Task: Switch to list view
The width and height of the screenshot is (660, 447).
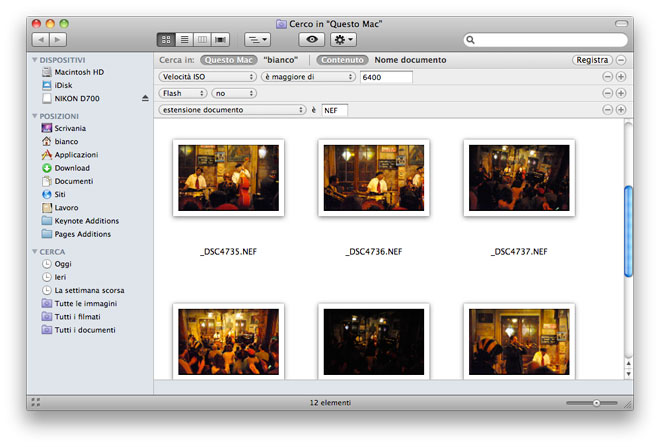Action: (x=184, y=40)
